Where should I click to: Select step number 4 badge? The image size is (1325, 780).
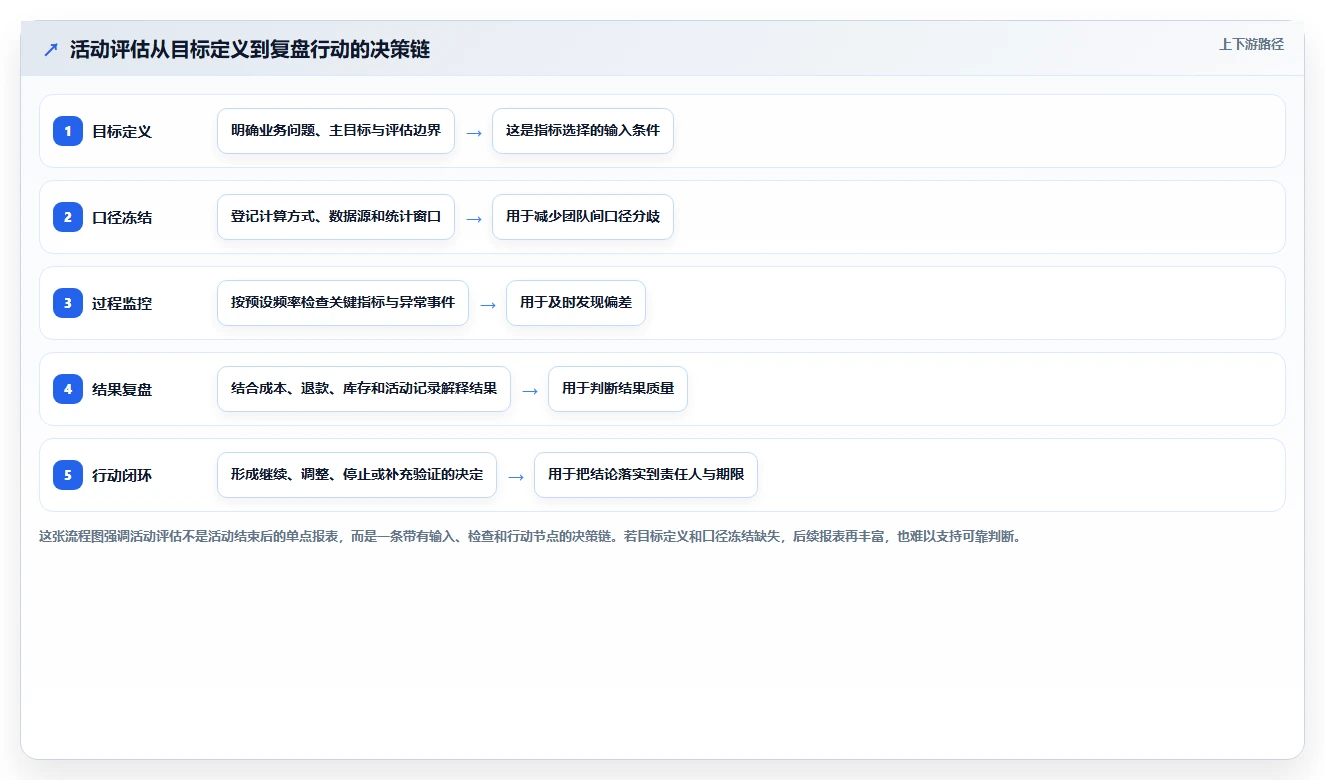tap(68, 389)
